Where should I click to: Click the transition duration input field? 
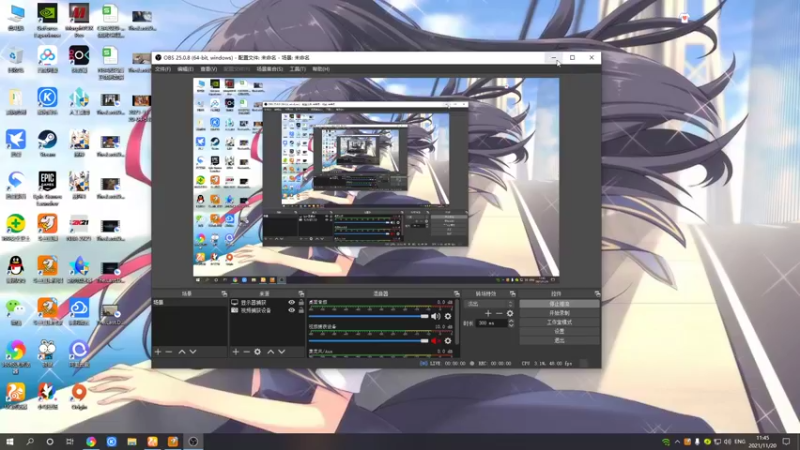click(x=491, y=323)
